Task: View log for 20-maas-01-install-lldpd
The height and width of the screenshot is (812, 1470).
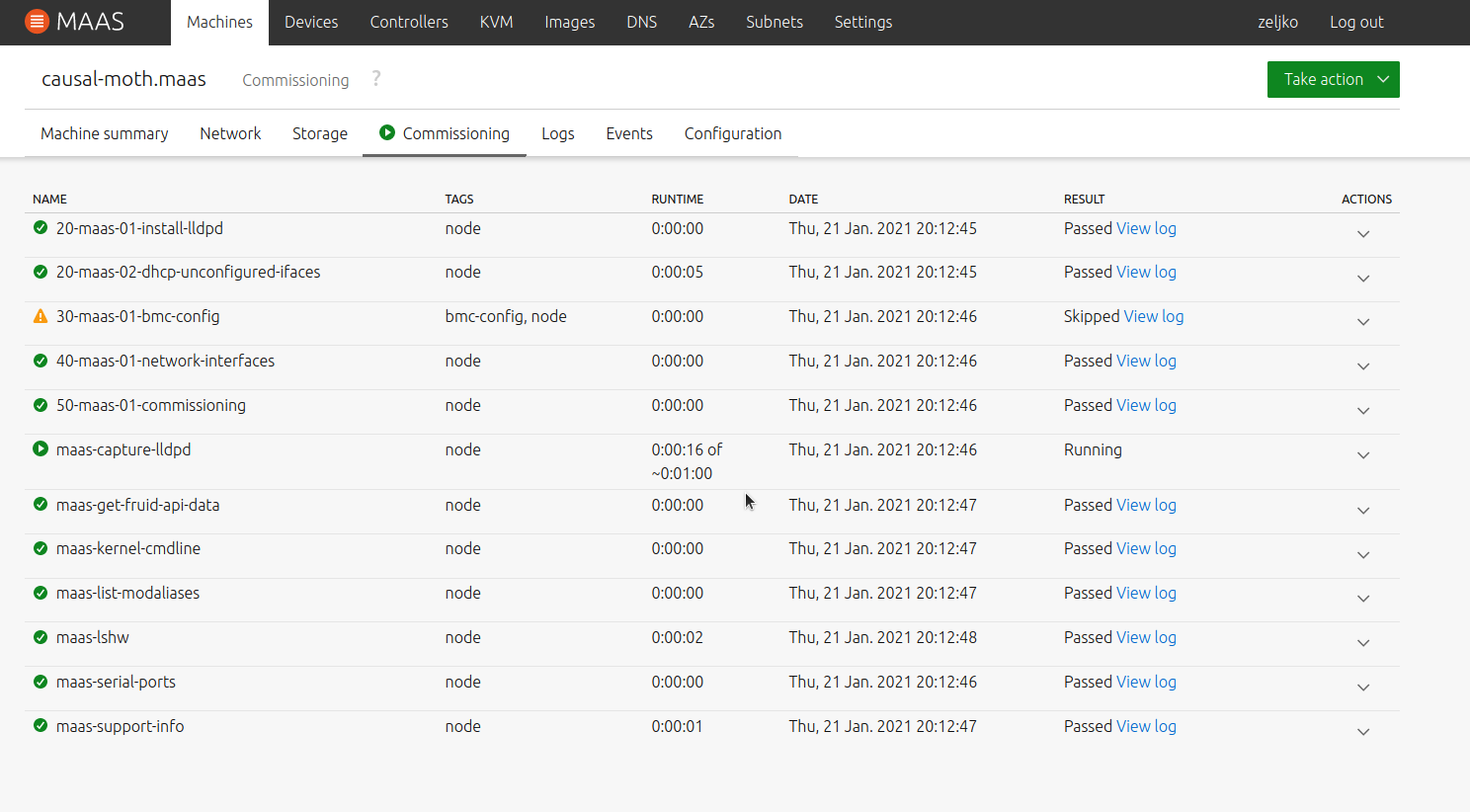Action: 1146,228
